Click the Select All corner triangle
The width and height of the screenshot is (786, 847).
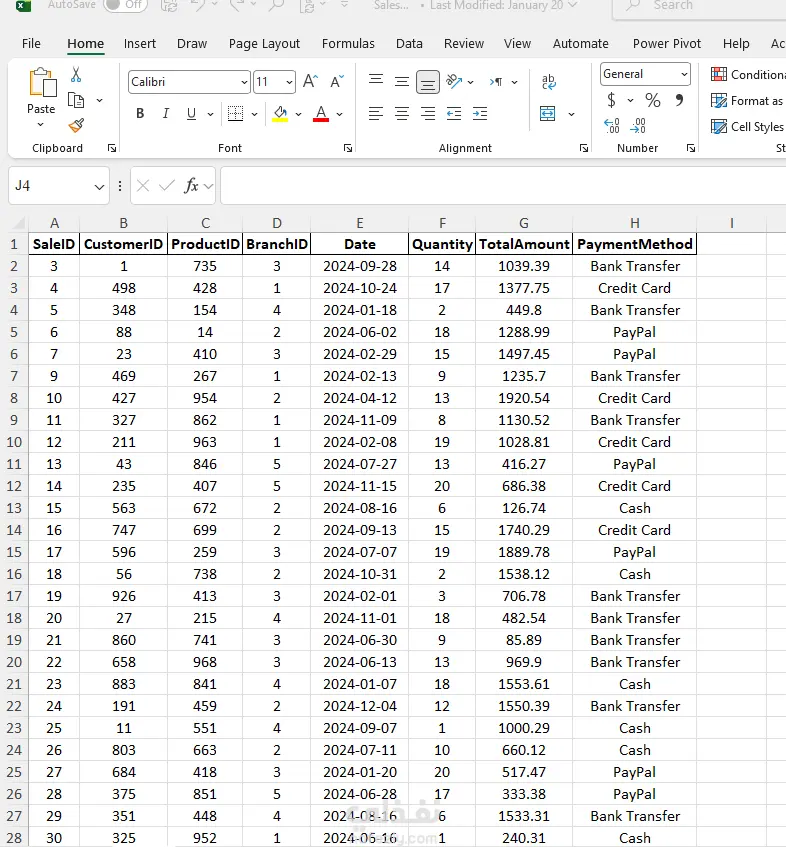[x=18, y=223]
